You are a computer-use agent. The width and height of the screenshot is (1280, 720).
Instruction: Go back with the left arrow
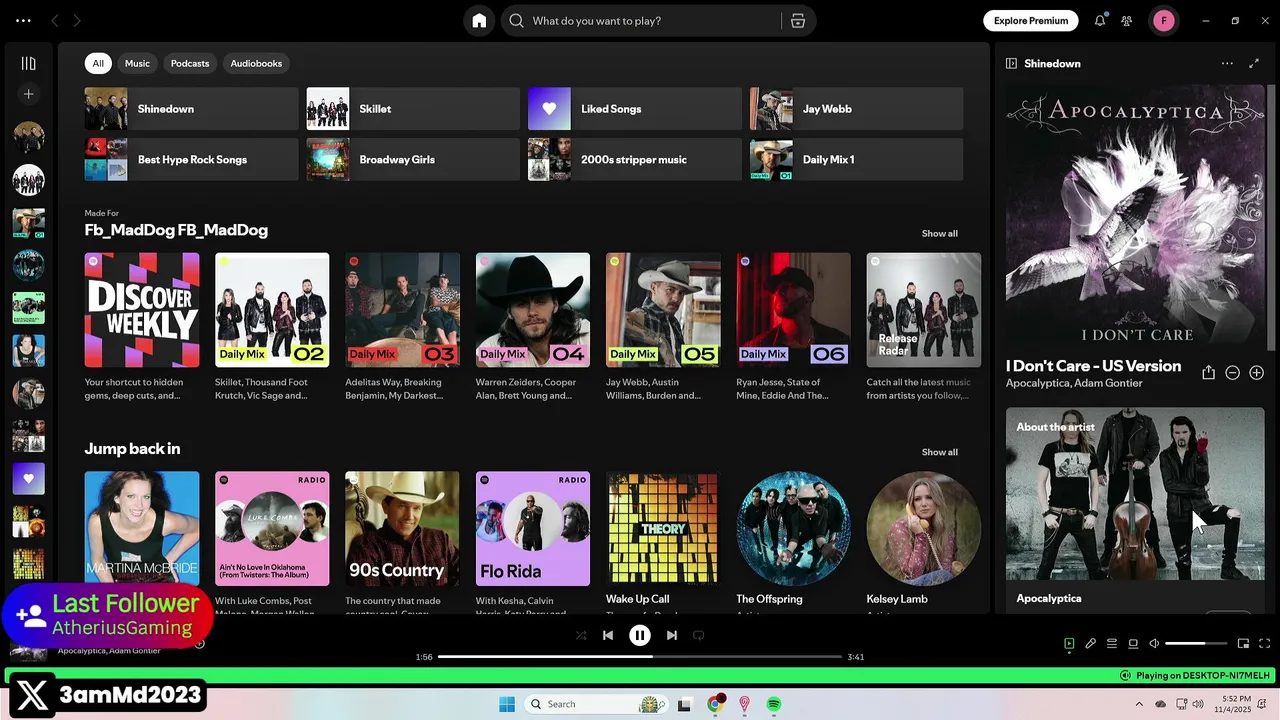click(x=55, y=20)
